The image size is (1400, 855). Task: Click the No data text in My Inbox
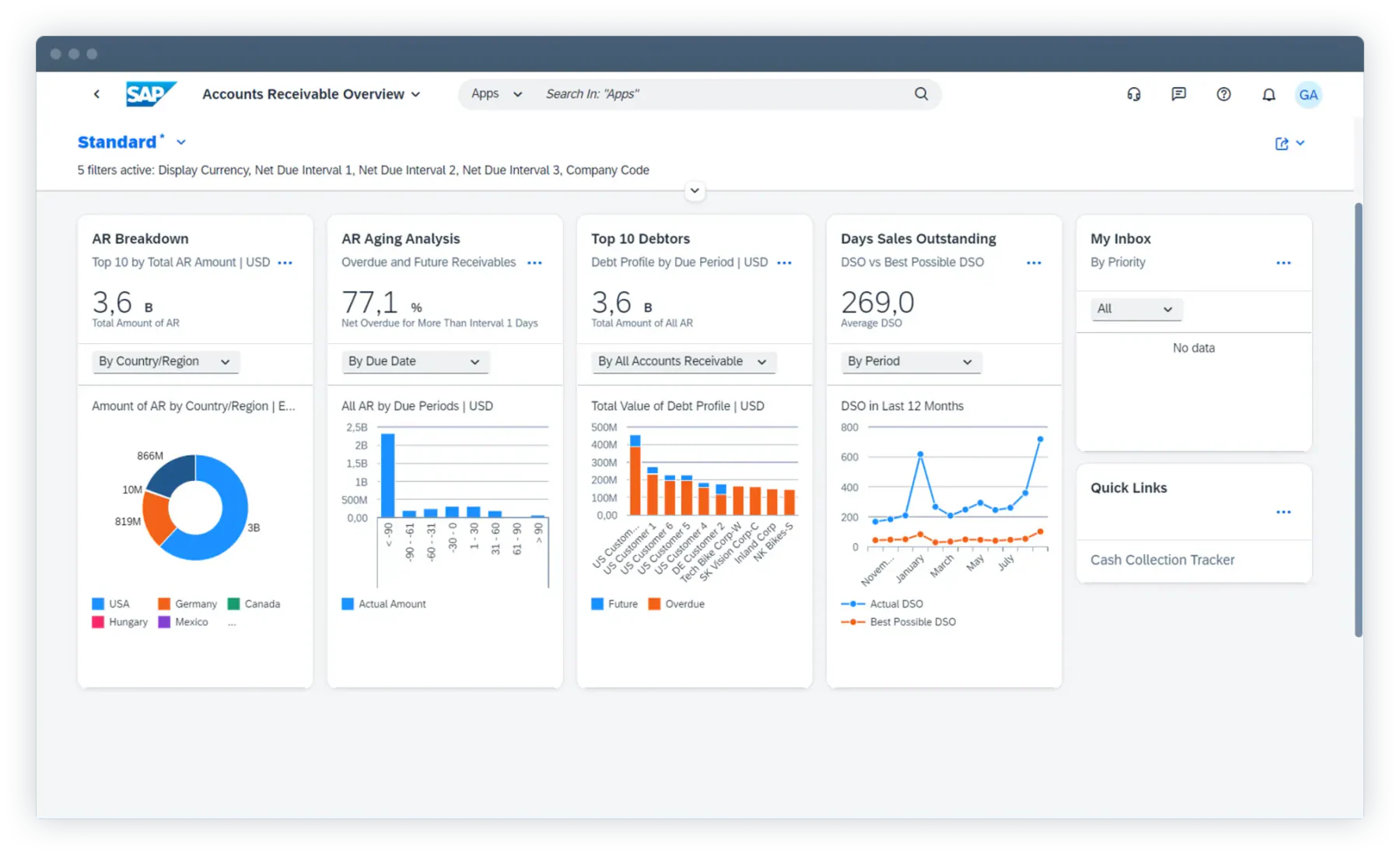point(1194,349)
